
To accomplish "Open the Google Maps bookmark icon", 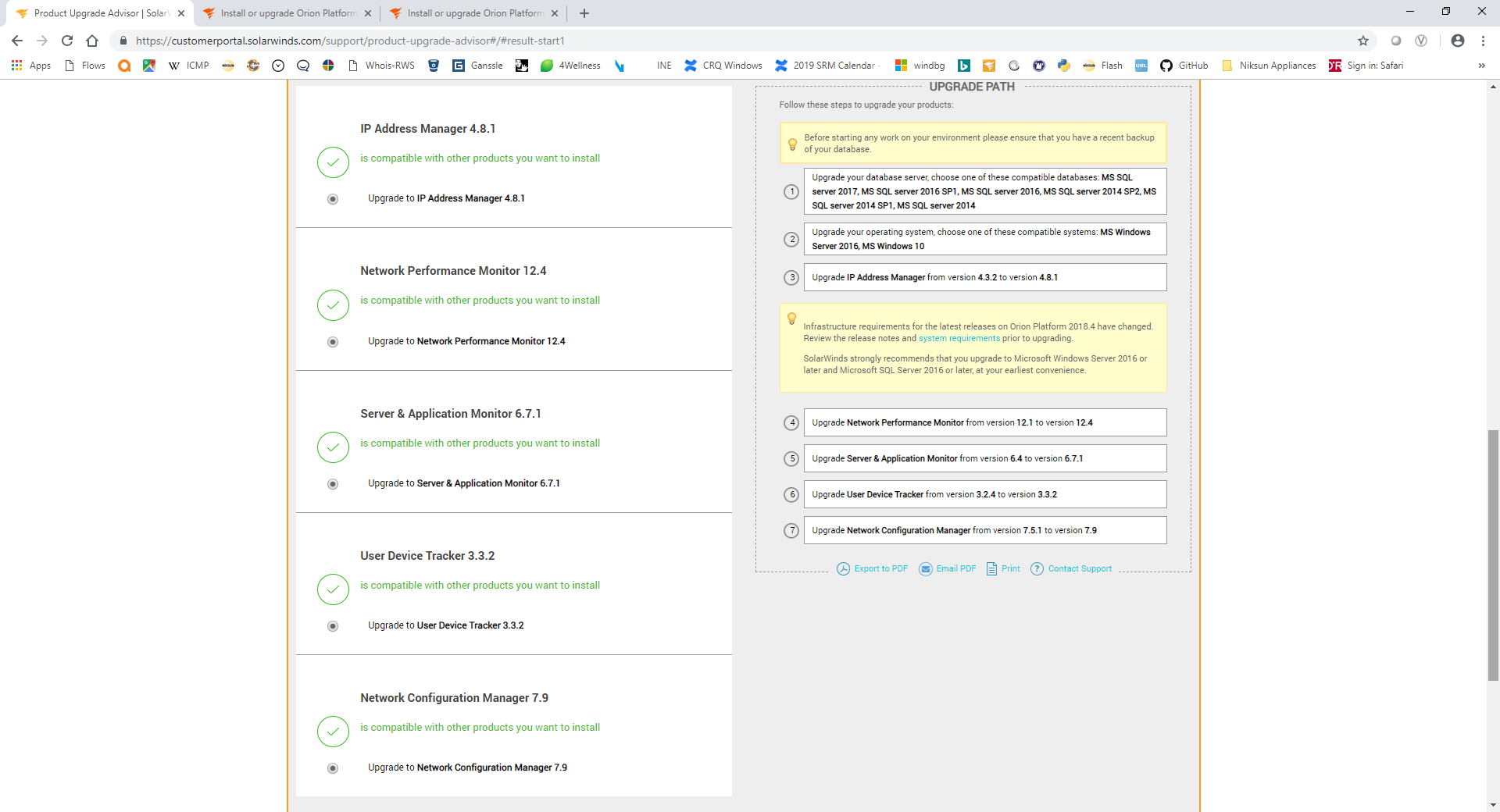I will [x=149, y=66].
